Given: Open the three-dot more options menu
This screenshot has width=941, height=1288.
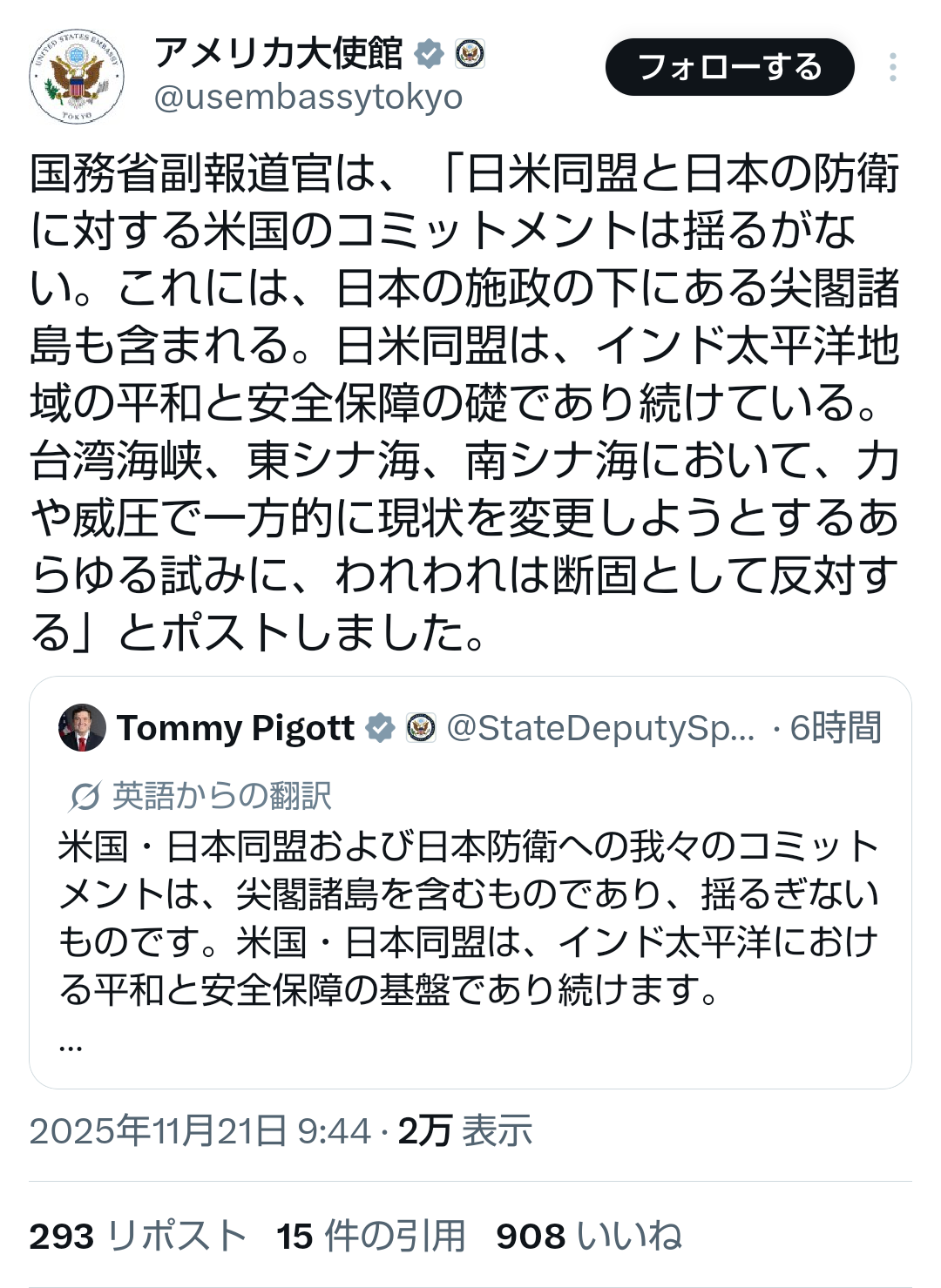Looking at the screenshot, I should point(892,67).
